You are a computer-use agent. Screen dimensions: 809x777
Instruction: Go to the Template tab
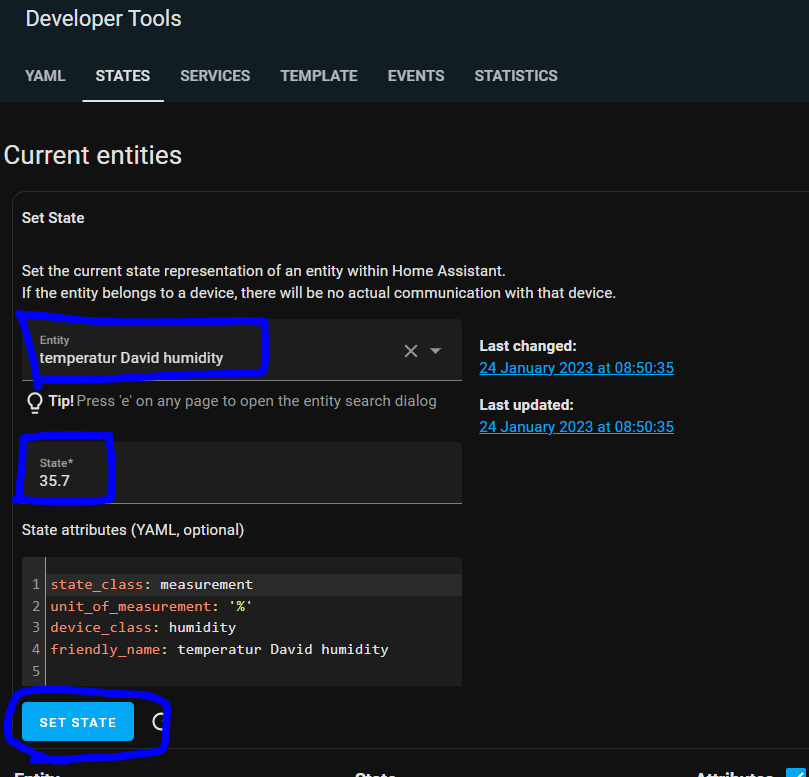click(x=319, y=76)
